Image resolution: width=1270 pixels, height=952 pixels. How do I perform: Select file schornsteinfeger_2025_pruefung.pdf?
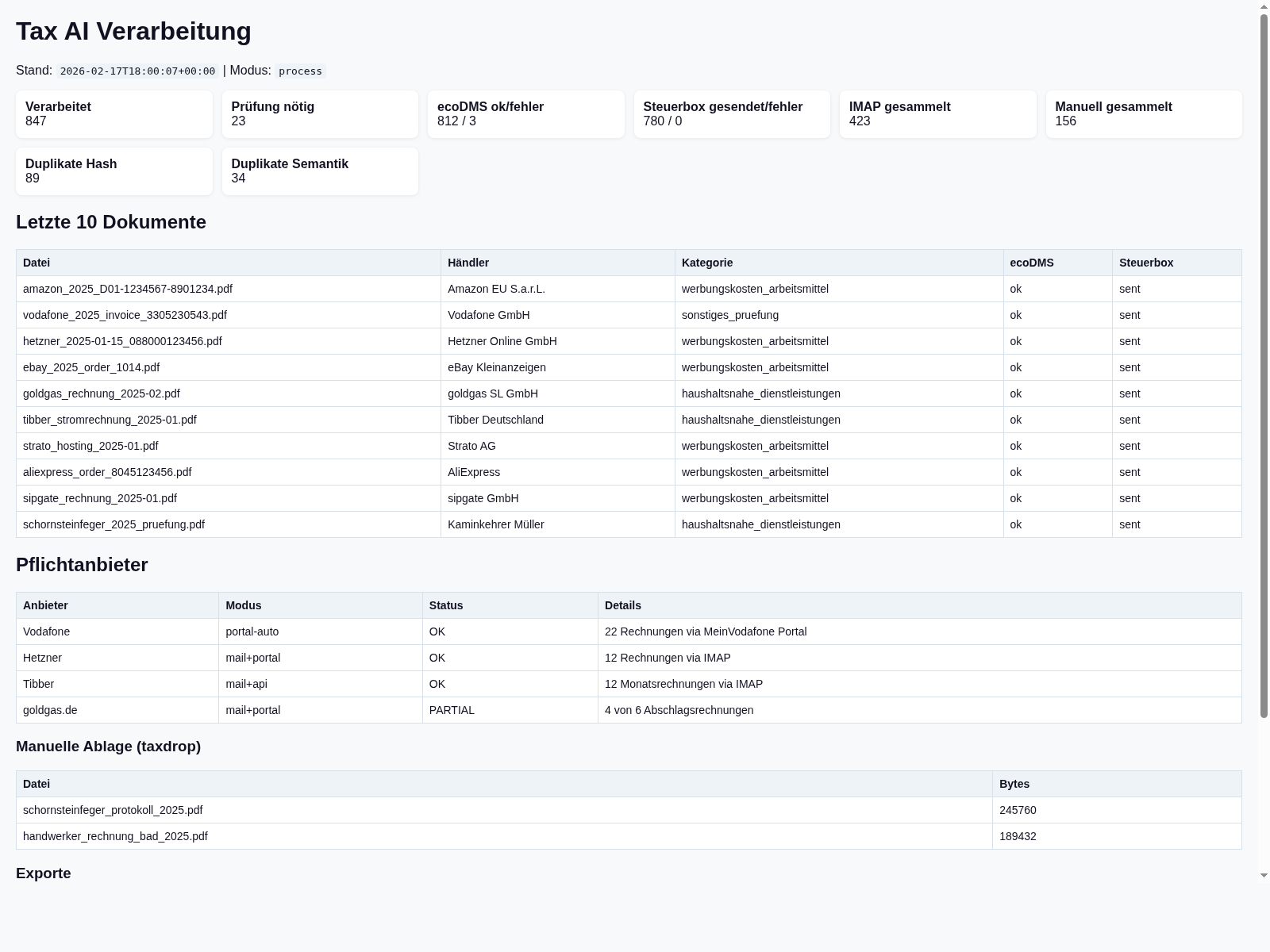tap(114, 524)
